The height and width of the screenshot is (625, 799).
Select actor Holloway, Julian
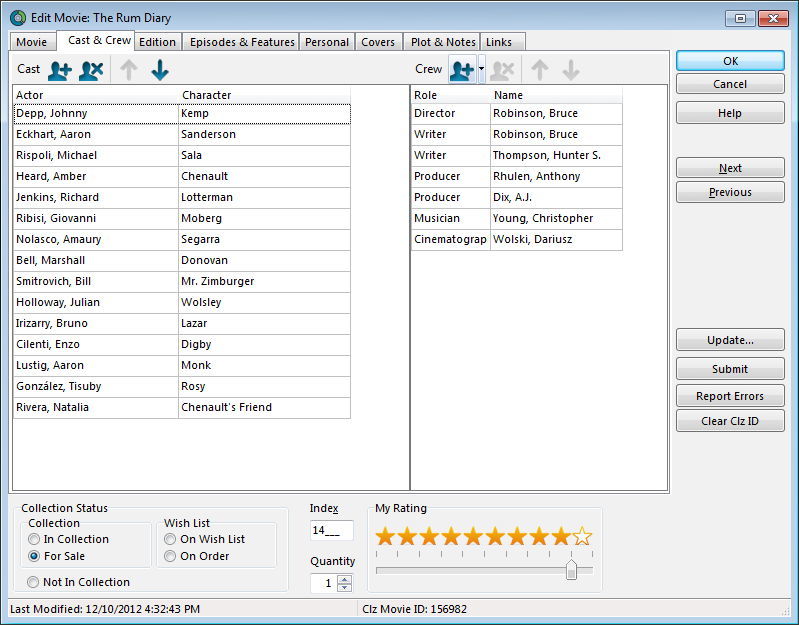coord(96,302)
